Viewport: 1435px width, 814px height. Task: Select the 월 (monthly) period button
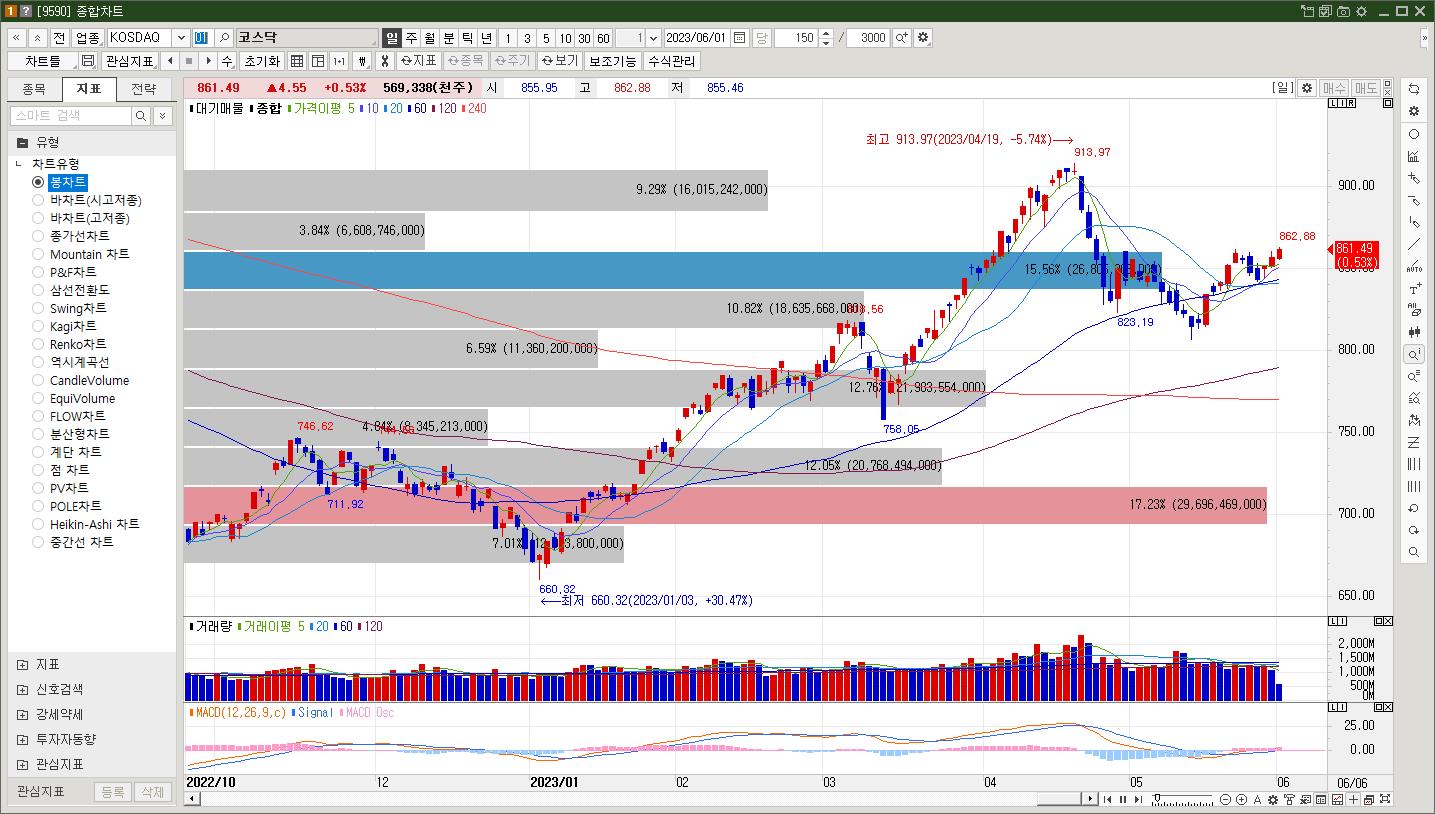click(x=430, y=38)
